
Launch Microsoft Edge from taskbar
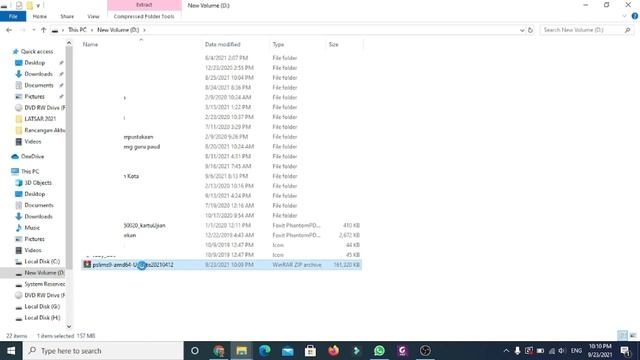tap(264, 351)
